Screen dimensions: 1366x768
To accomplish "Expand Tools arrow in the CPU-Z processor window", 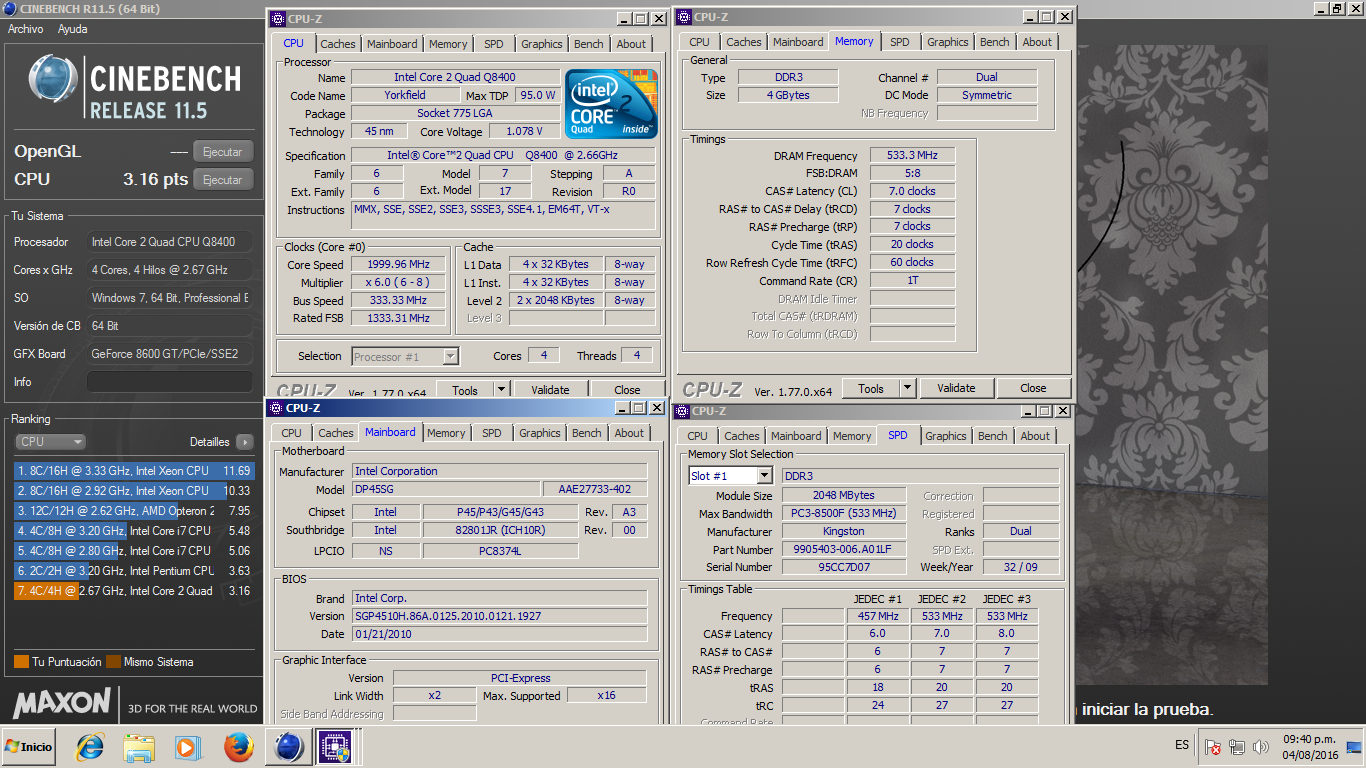I will [501, 390].
